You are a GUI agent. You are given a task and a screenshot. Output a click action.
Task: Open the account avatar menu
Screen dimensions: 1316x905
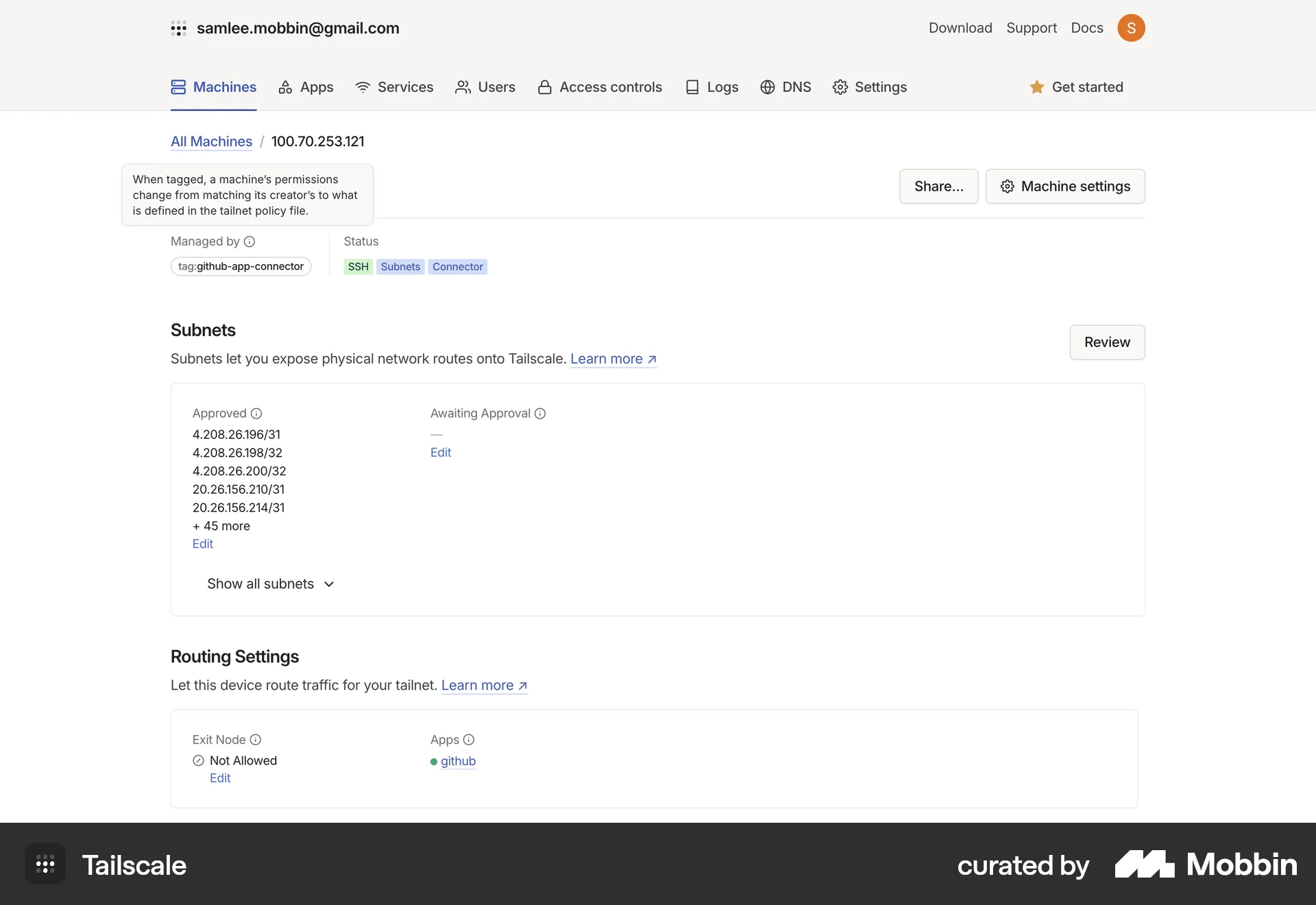tap(1132, 27)
